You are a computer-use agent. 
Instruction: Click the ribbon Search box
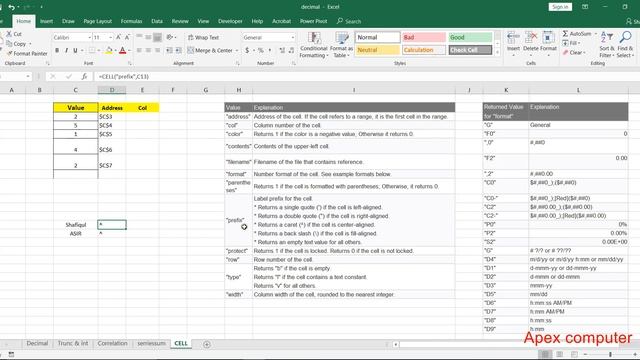point(349,21)
